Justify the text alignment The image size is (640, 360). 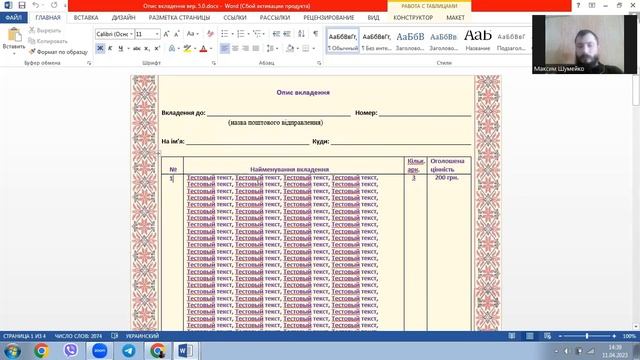tap(256, 49)
